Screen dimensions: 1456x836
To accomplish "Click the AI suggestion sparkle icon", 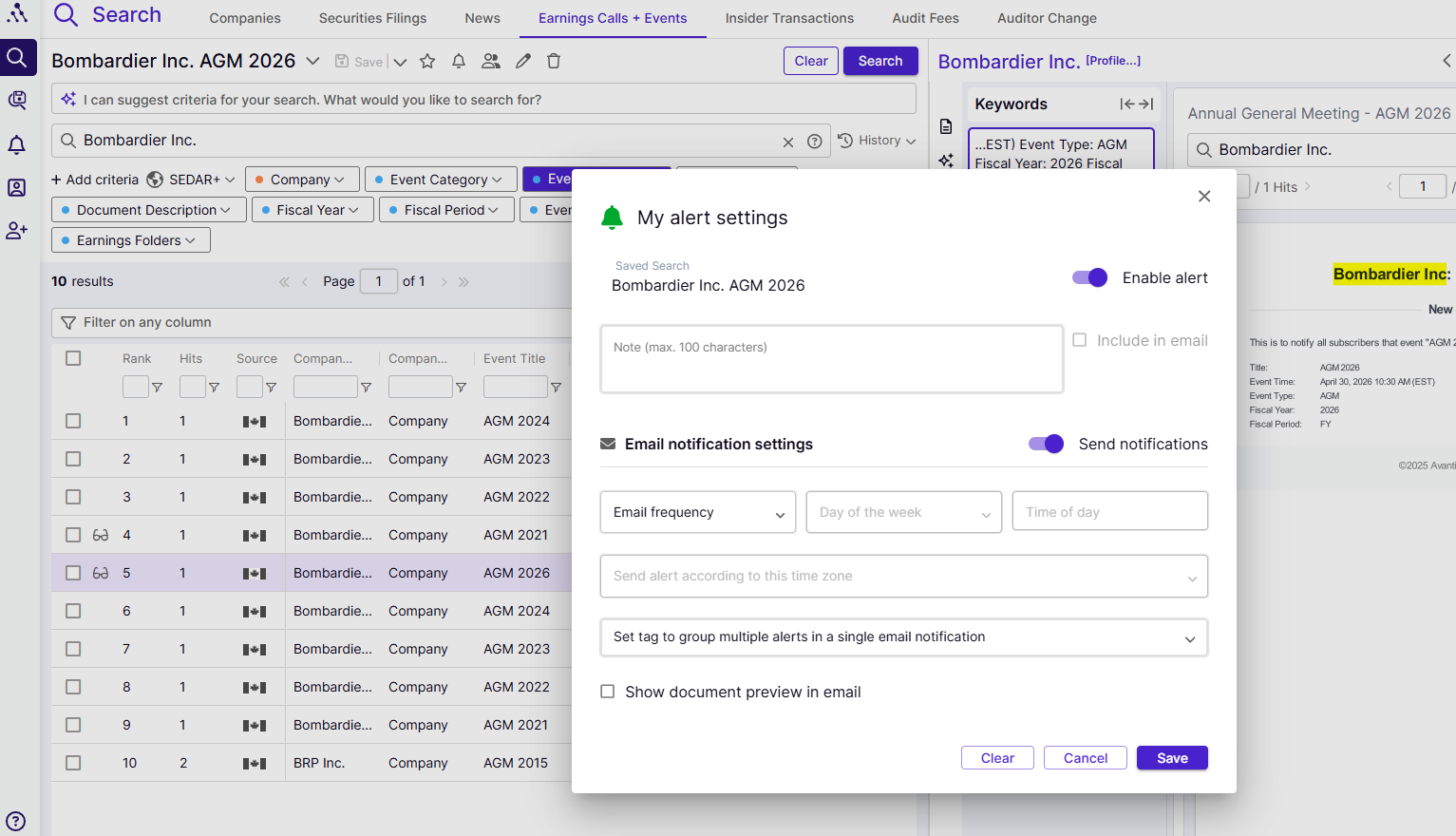I will [68, 99].
